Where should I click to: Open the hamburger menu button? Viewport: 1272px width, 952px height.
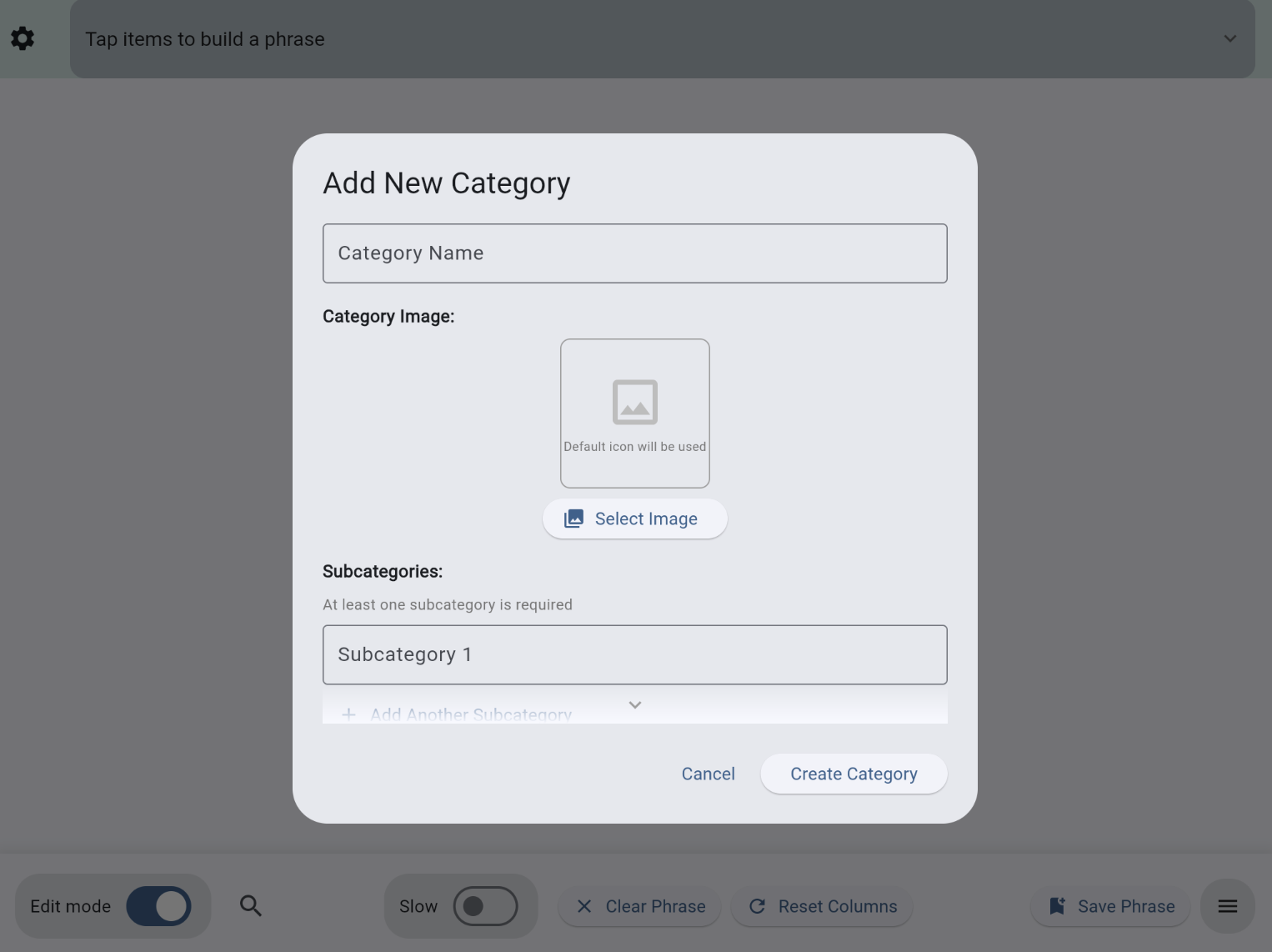tap(1227, 906)
